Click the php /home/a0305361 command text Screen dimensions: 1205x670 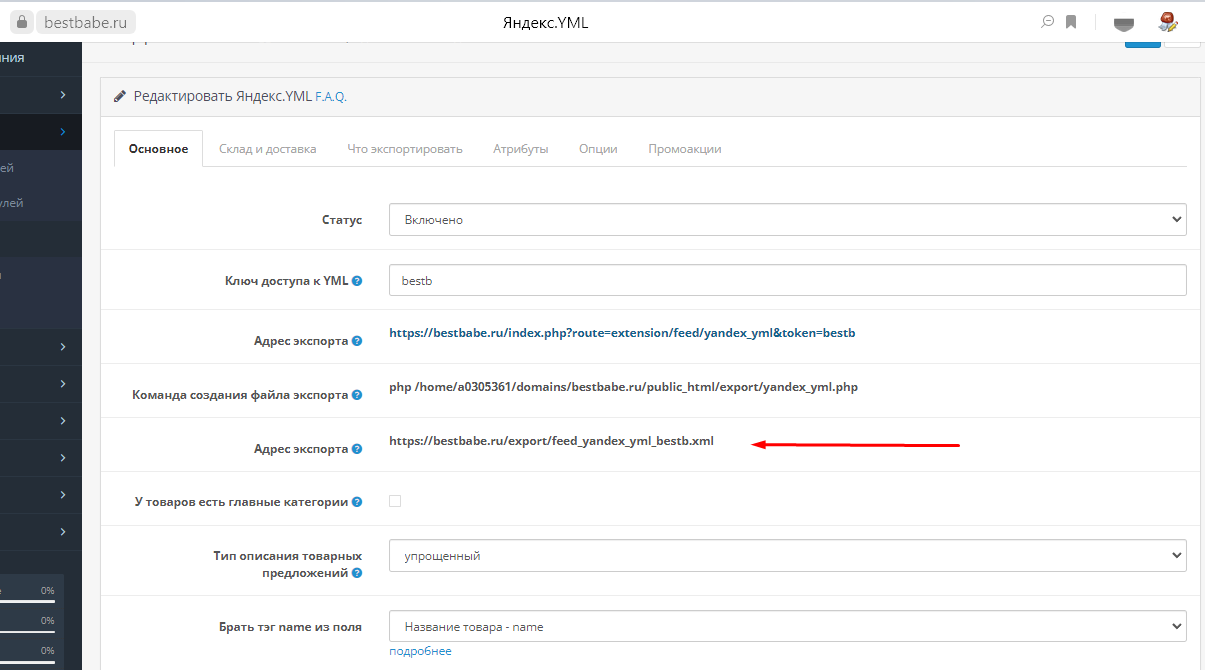pyautogui.click(x=623, y=387)
